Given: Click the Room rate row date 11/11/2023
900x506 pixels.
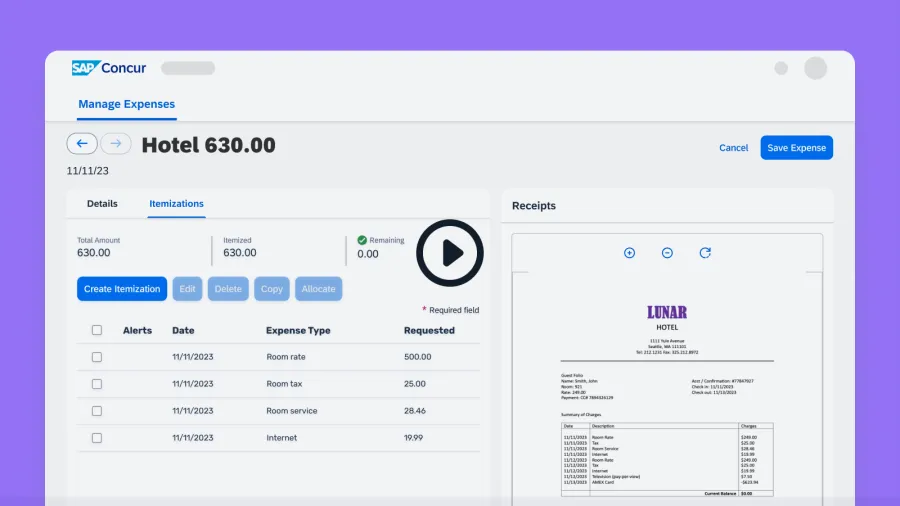Looking at the screenshot, I should click(192, 357).
